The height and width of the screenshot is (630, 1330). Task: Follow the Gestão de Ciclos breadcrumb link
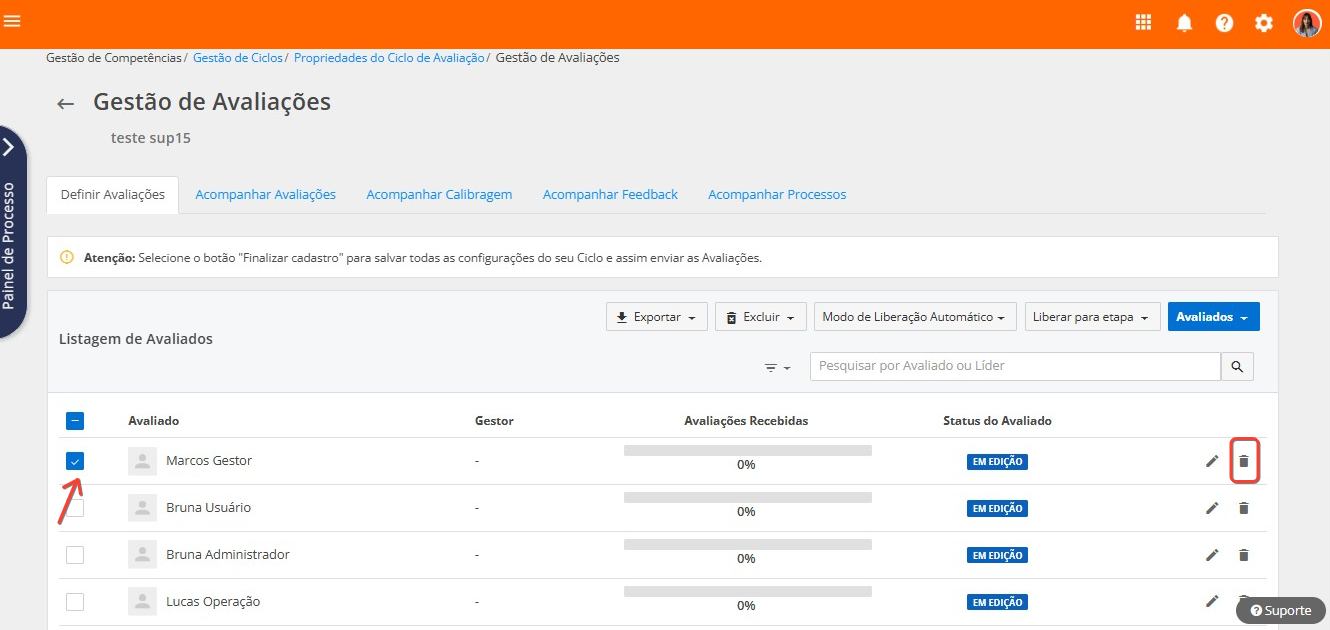[237, 58]
